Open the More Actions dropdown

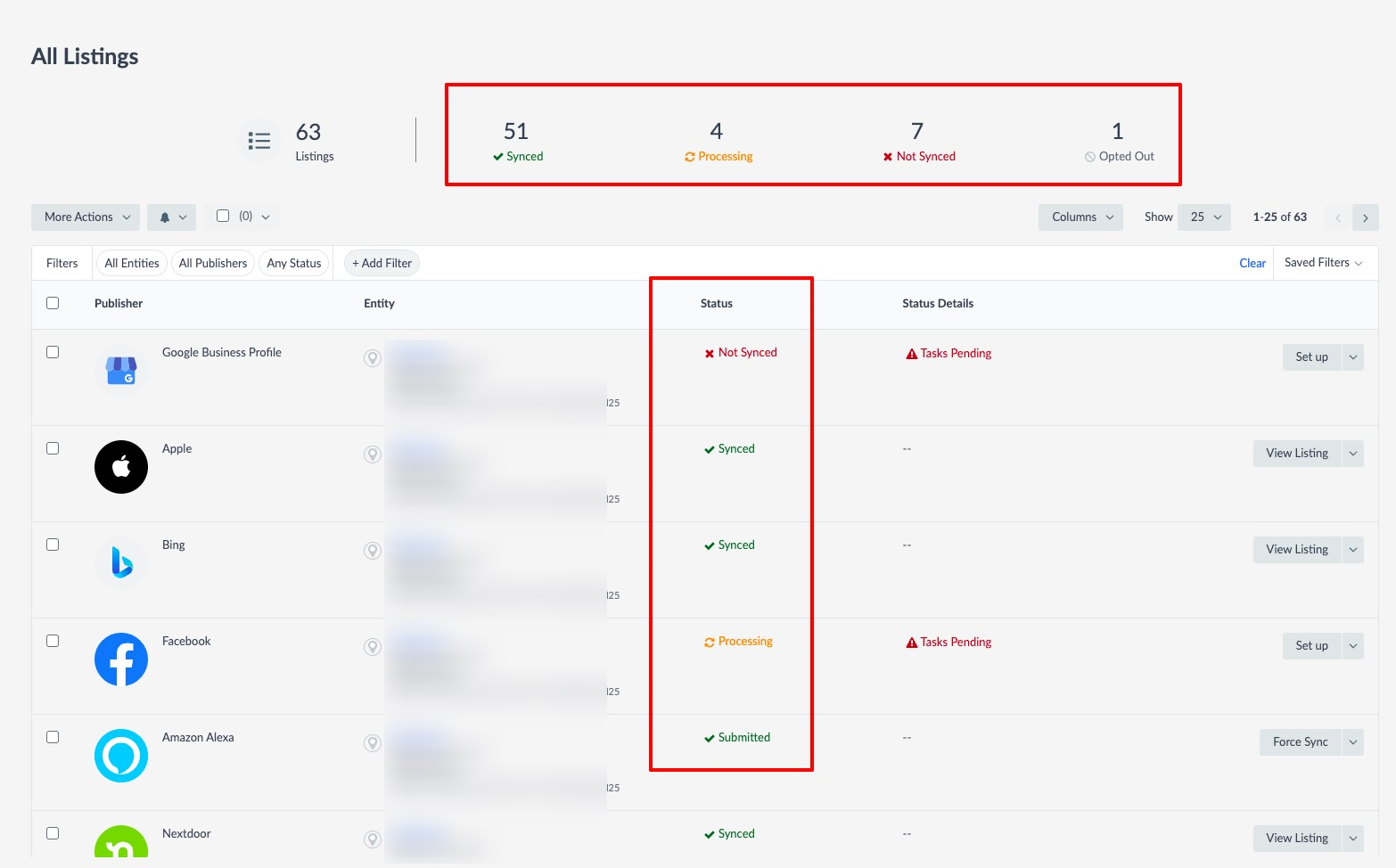click(86, 217)
